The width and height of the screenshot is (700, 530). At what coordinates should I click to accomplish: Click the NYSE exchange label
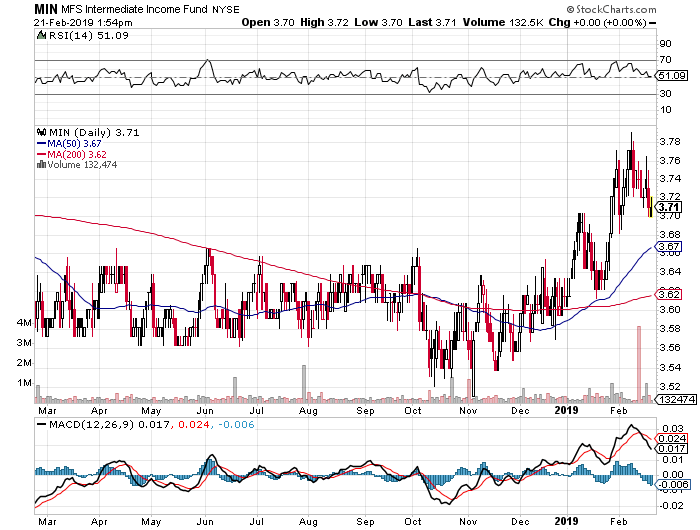click(x=225, y=9)
